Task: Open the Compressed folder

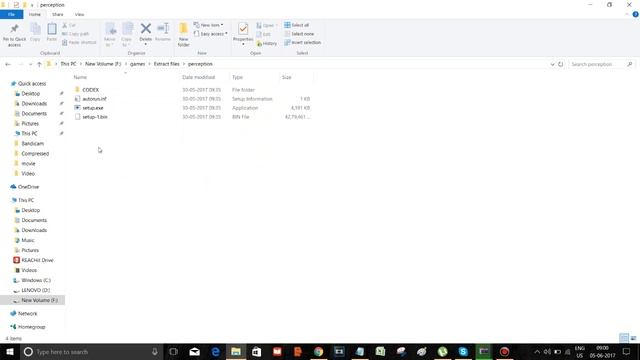Action: pyautogui.click(x=35, y=153)
